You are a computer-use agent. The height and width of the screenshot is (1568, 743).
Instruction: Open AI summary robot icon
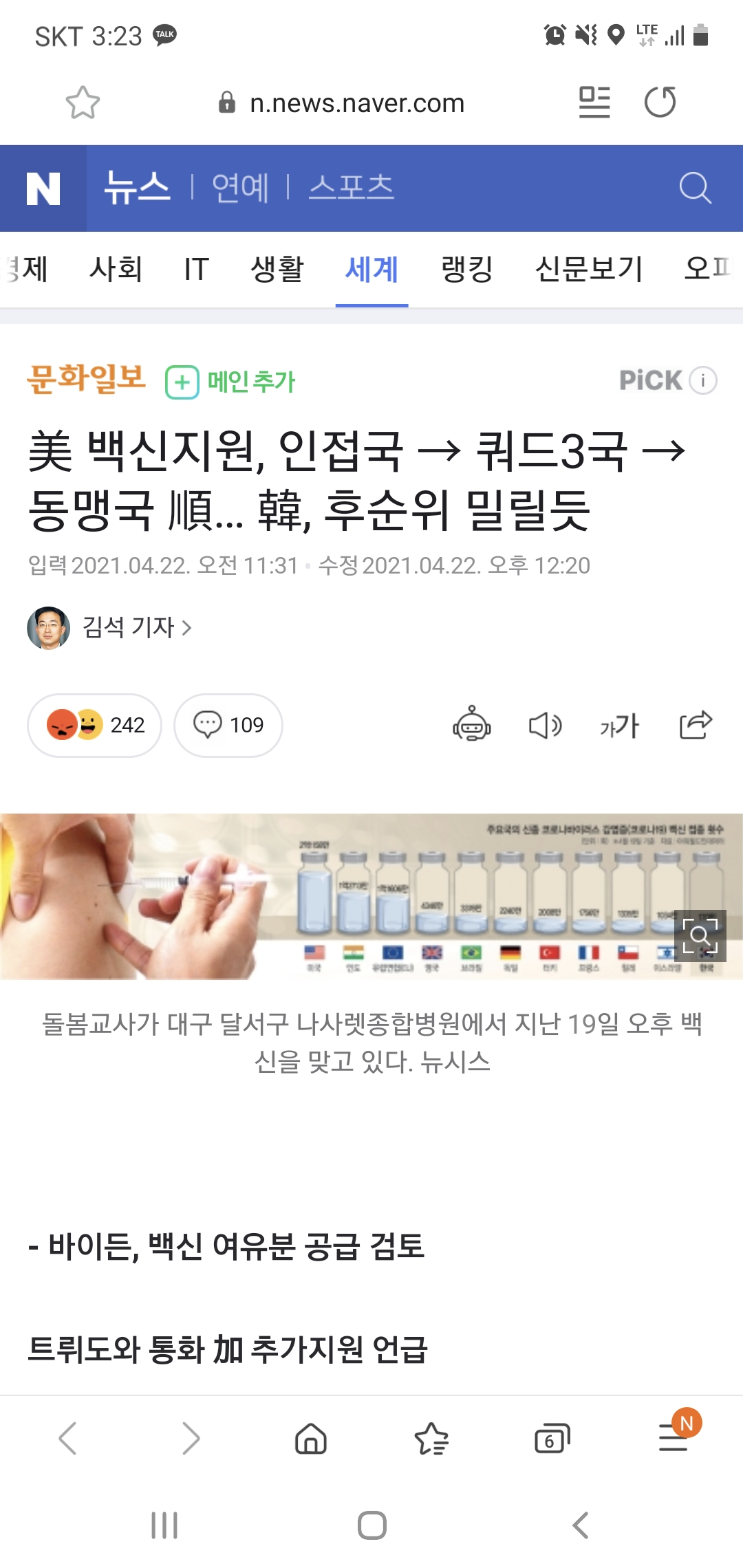[x=472, y=724]
